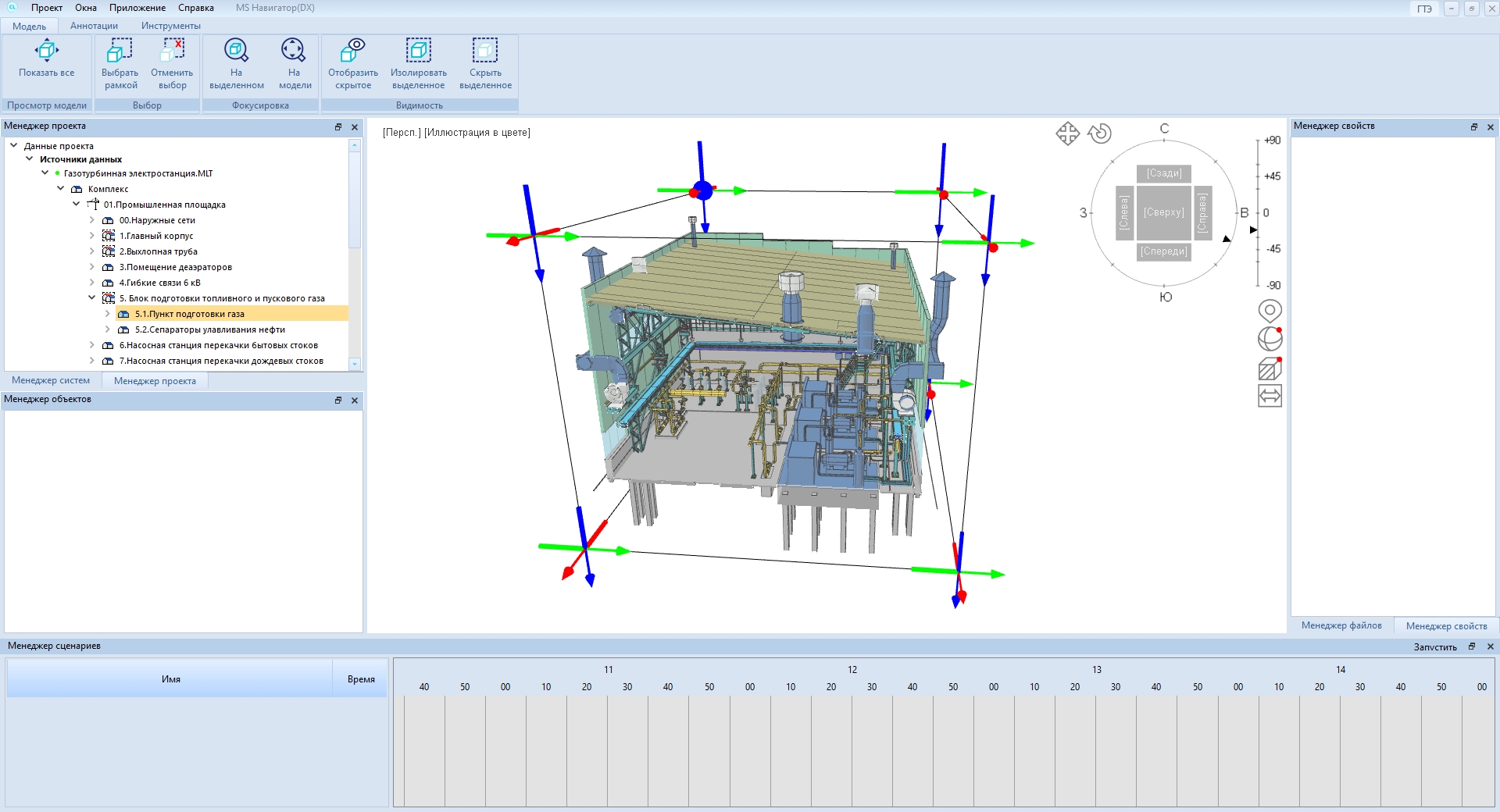Screen dimensions: 1500x812
Task: Switch view to [Спереди] front face
Action: click(x=1163, y=251)
